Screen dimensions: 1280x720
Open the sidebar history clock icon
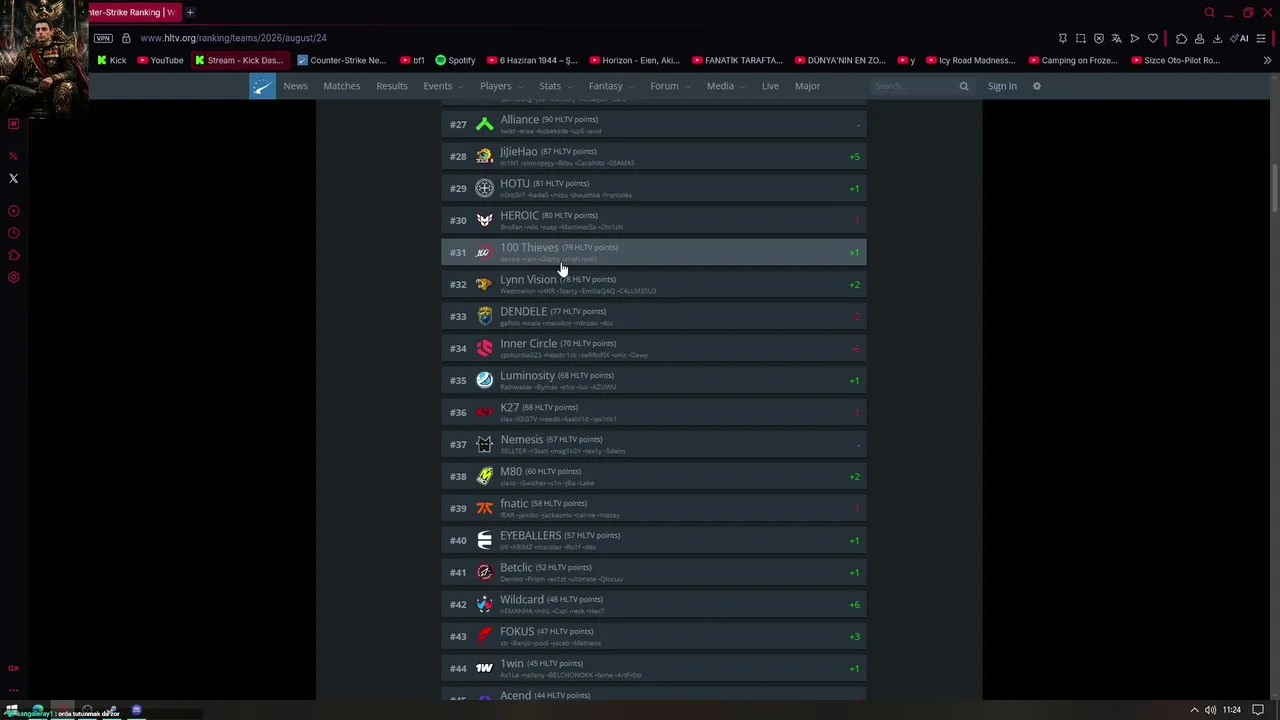(14, 233)
